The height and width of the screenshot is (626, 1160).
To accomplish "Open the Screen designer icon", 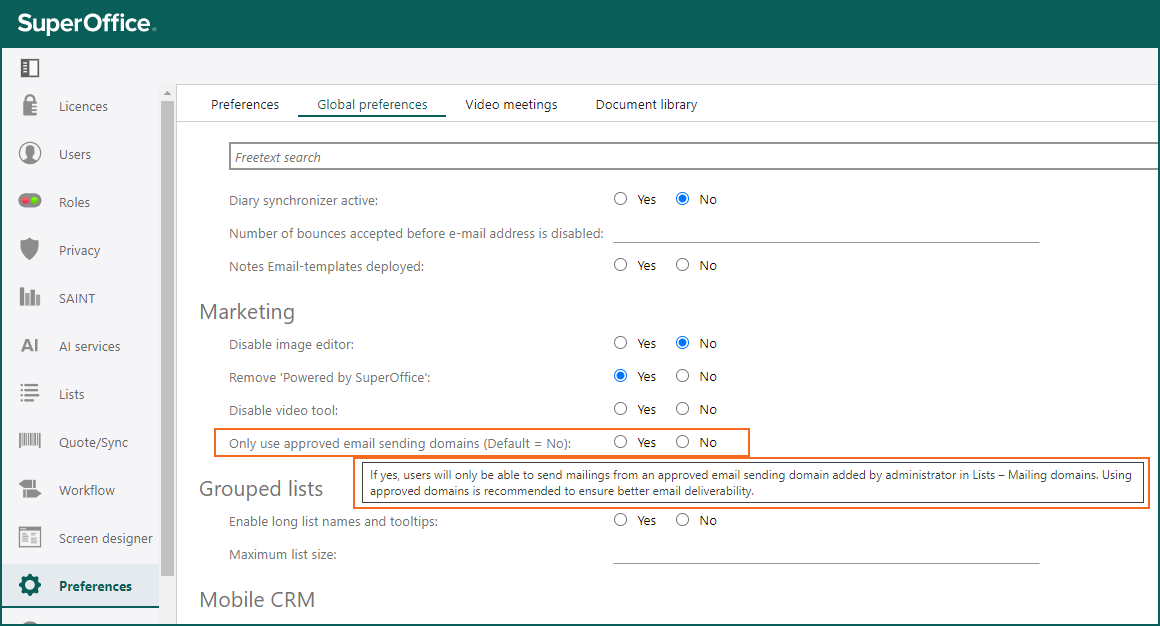I will pos(30,537).
